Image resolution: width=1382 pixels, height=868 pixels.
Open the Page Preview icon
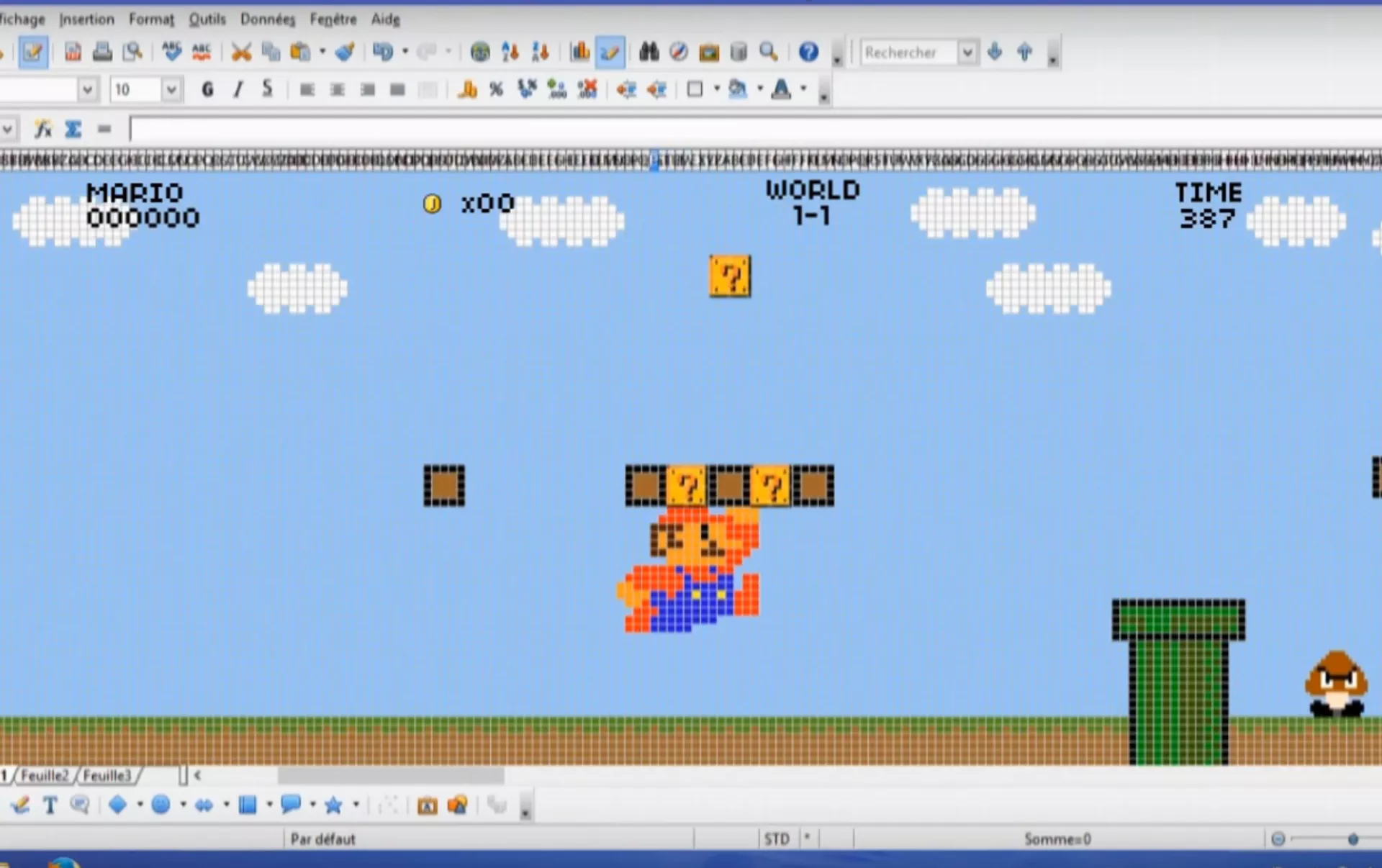tap(133, 53)
